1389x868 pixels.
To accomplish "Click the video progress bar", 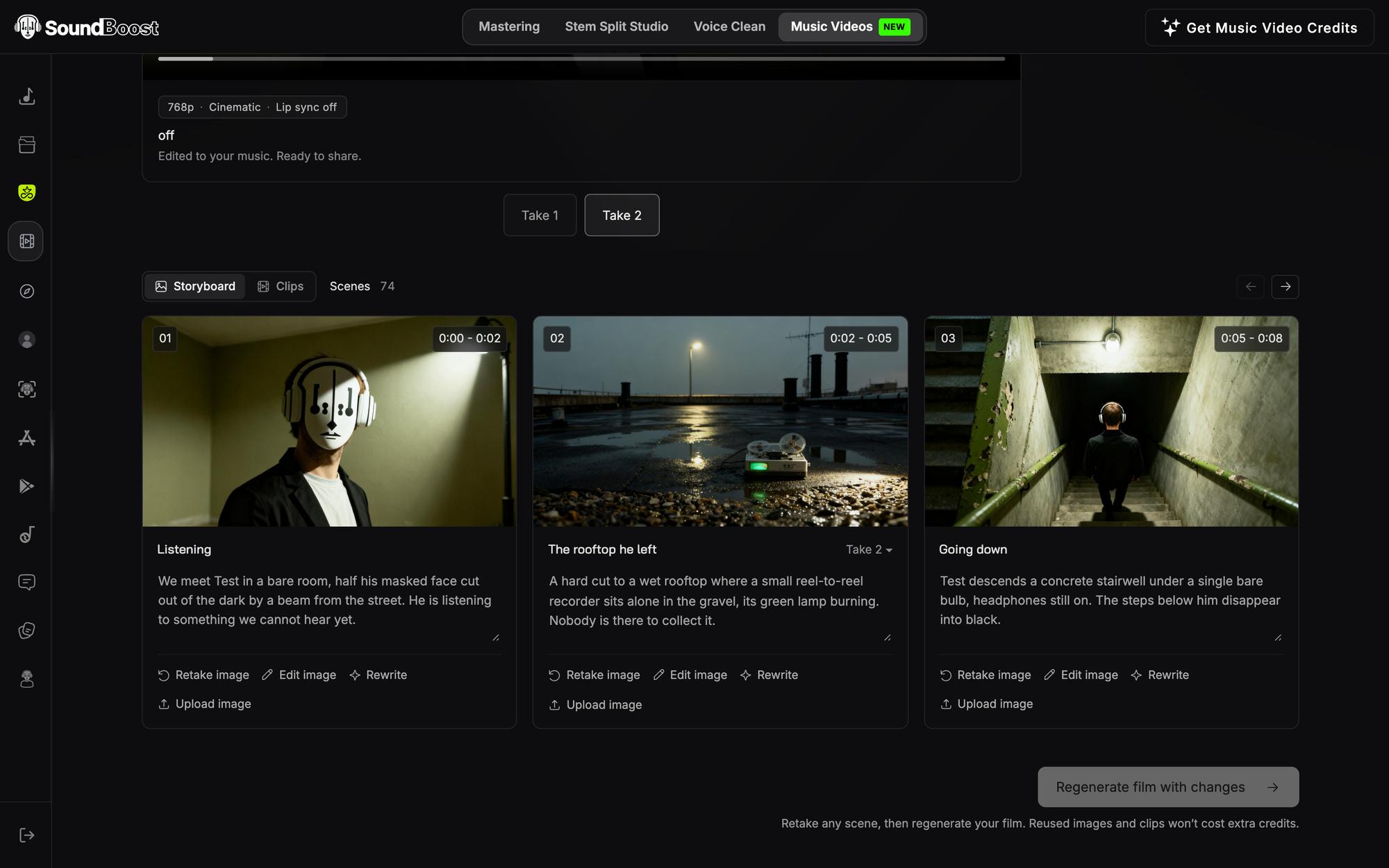I will (581, 59).
